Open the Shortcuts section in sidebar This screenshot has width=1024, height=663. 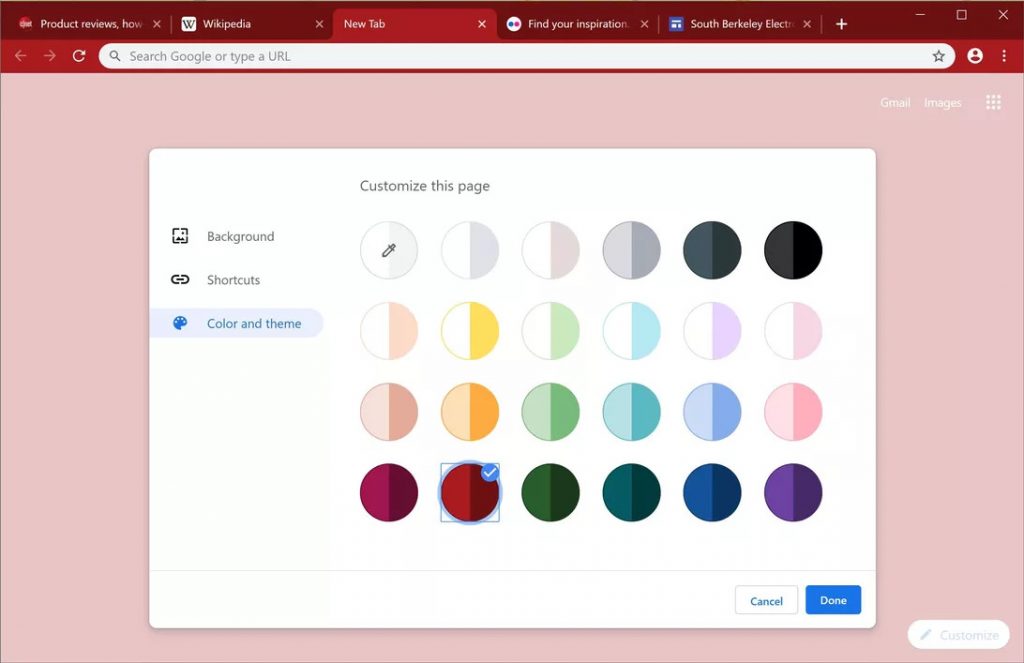232,280
